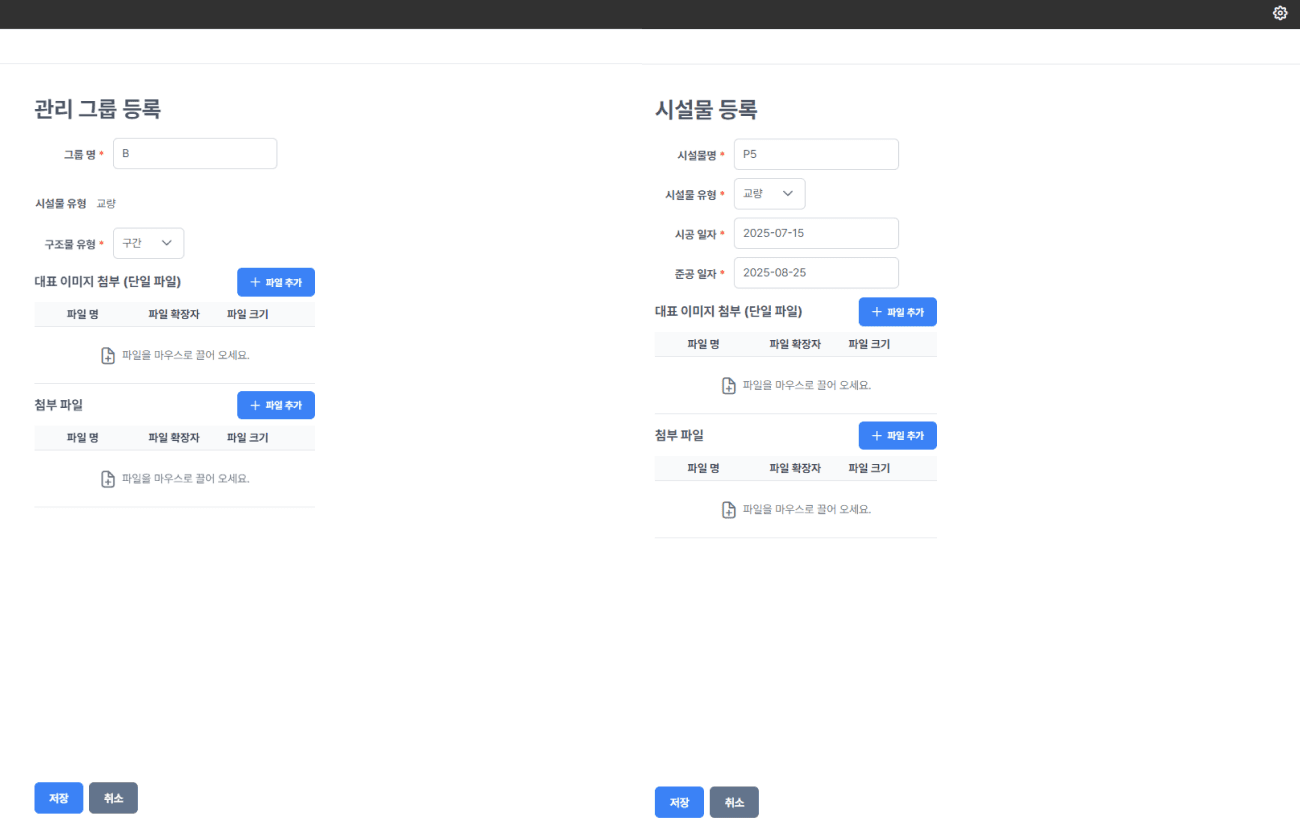Open the 시공 일자 date picker
This screenshot has width=1300, height=830.
pyautogui.click(x=816, y=232)
